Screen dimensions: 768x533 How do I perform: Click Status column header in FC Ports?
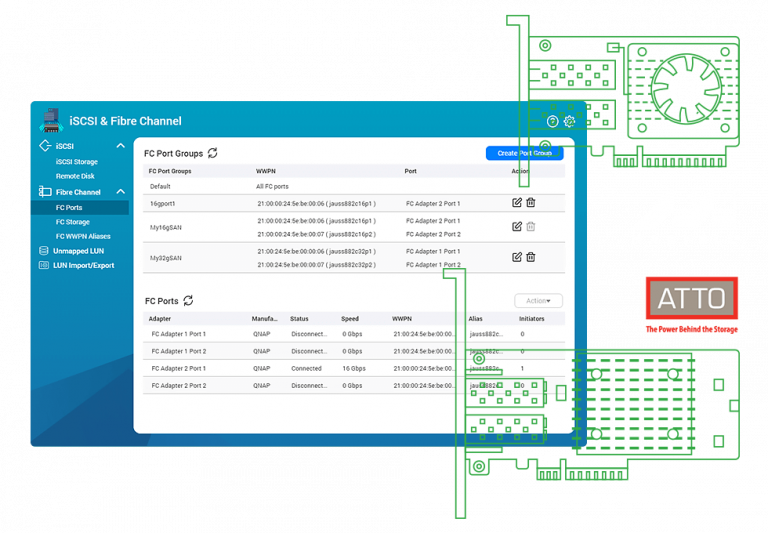click(299, 319)
